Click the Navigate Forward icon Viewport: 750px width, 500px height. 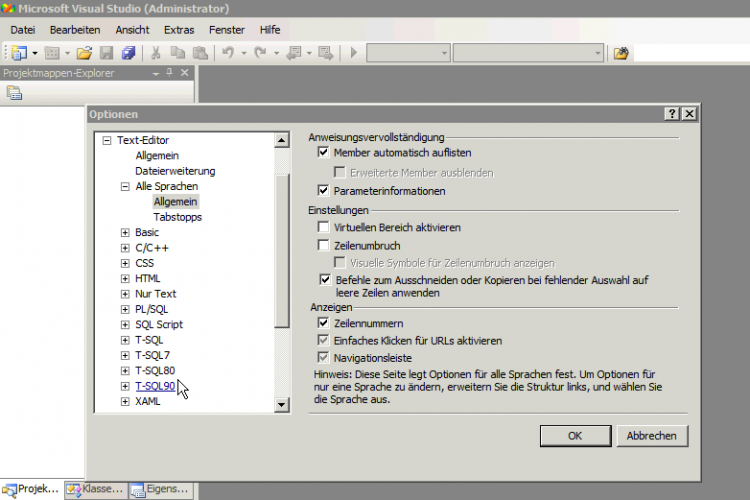click(326, 53)
